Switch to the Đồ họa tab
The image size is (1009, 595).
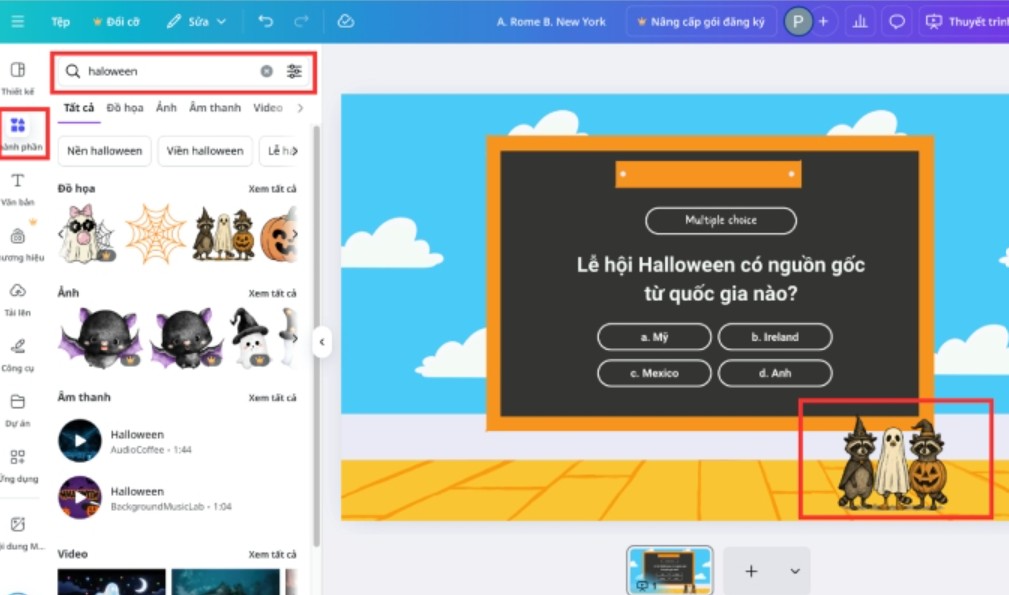(125, 108)
